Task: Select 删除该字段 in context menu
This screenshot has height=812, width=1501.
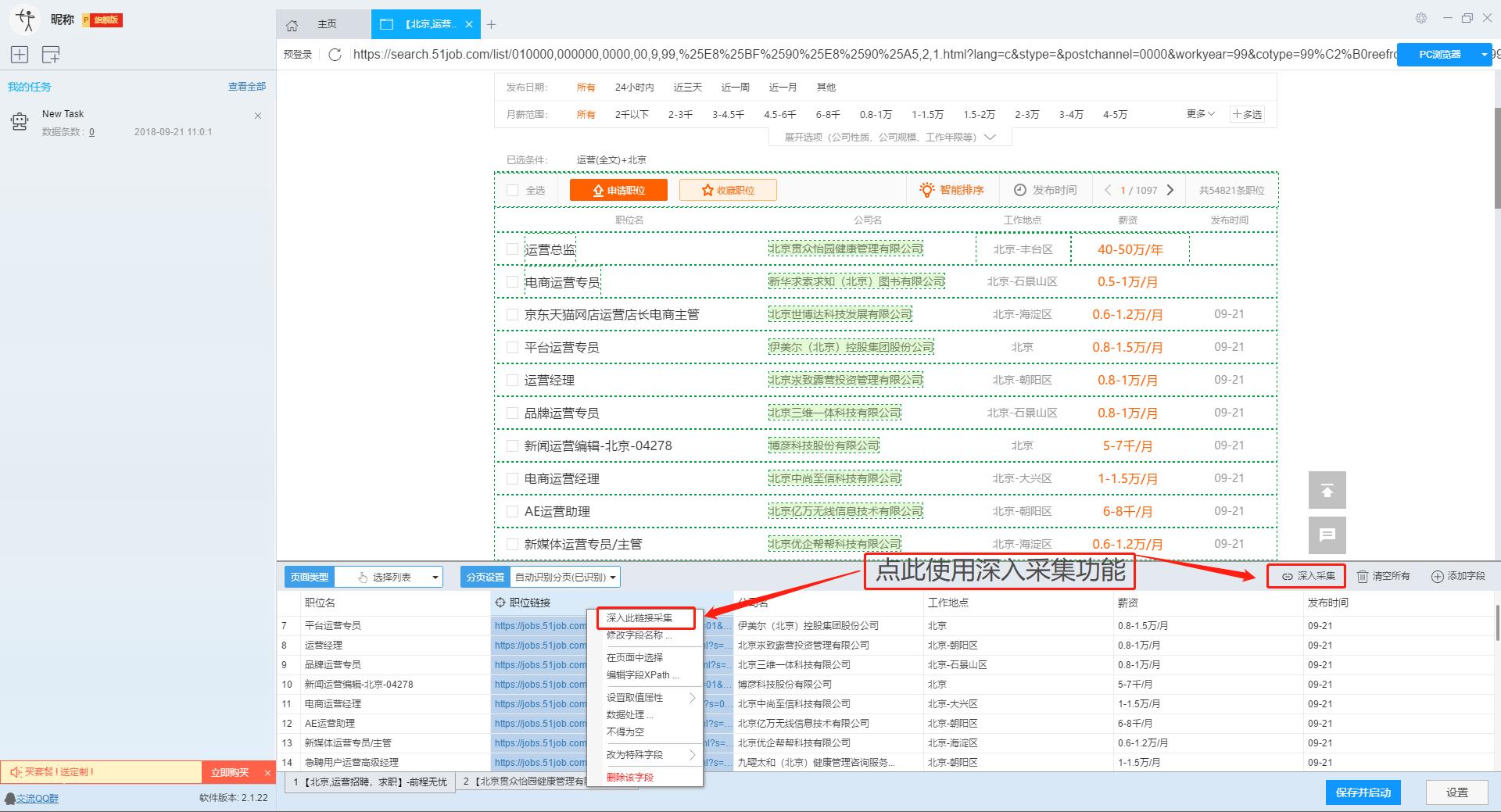Action: coord(630,778)
